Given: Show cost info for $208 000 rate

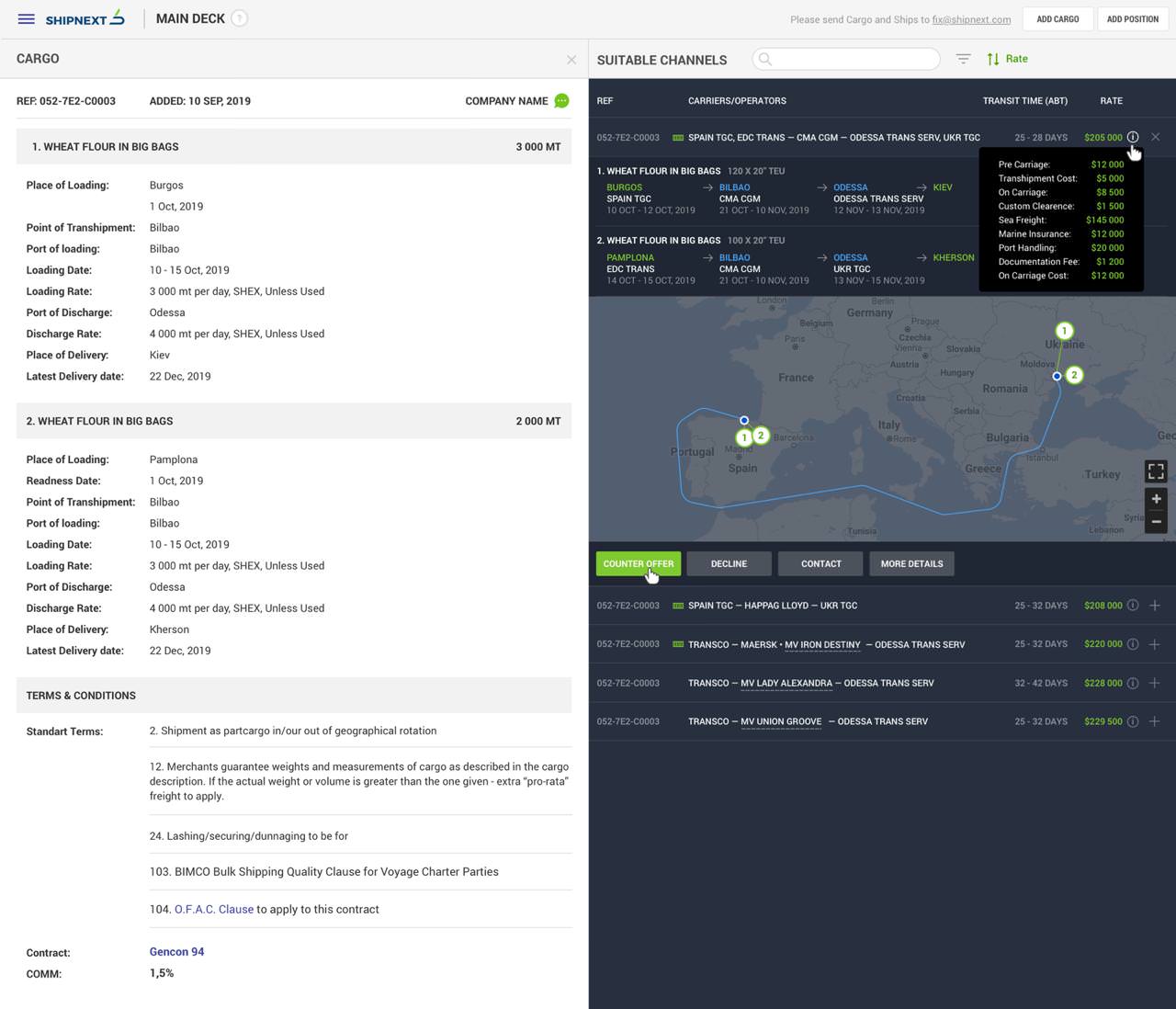Looking at the screenshot, I should (x=1133, y=606).
